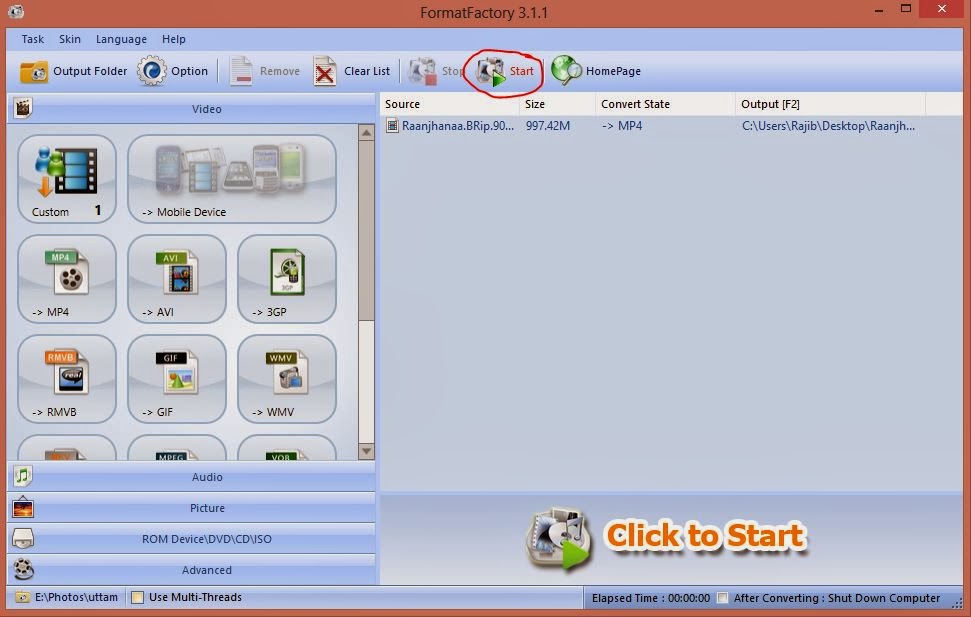The width and height of the screenshot is (971, 617).
Task: Open the Skin menu
Action: coord(69,39)
